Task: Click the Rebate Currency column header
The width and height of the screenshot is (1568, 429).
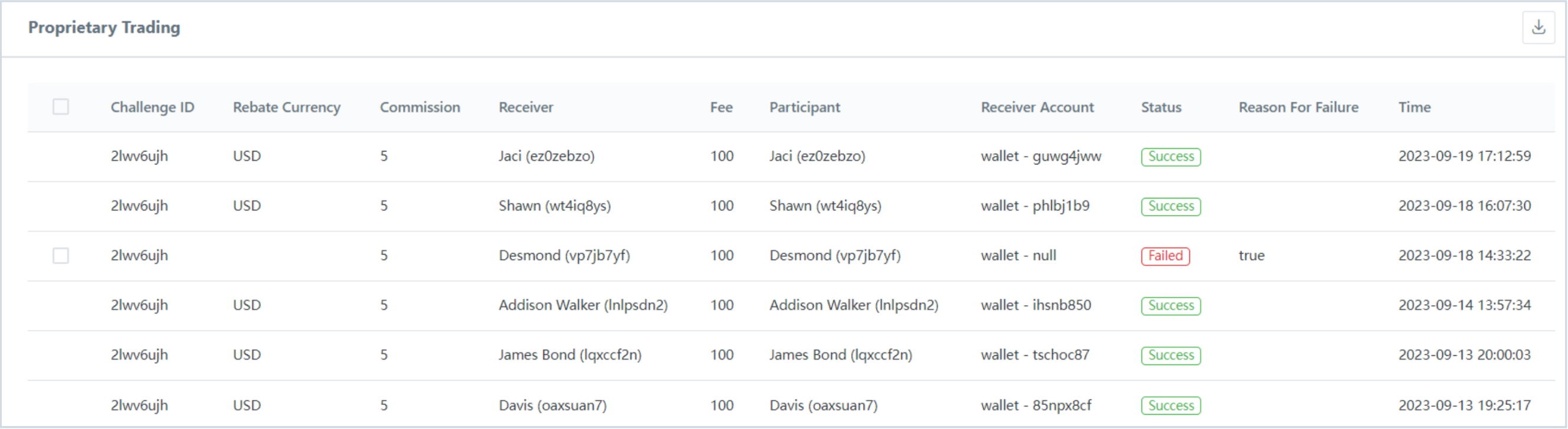Action: pyautogui.click(x=286, y=108)
